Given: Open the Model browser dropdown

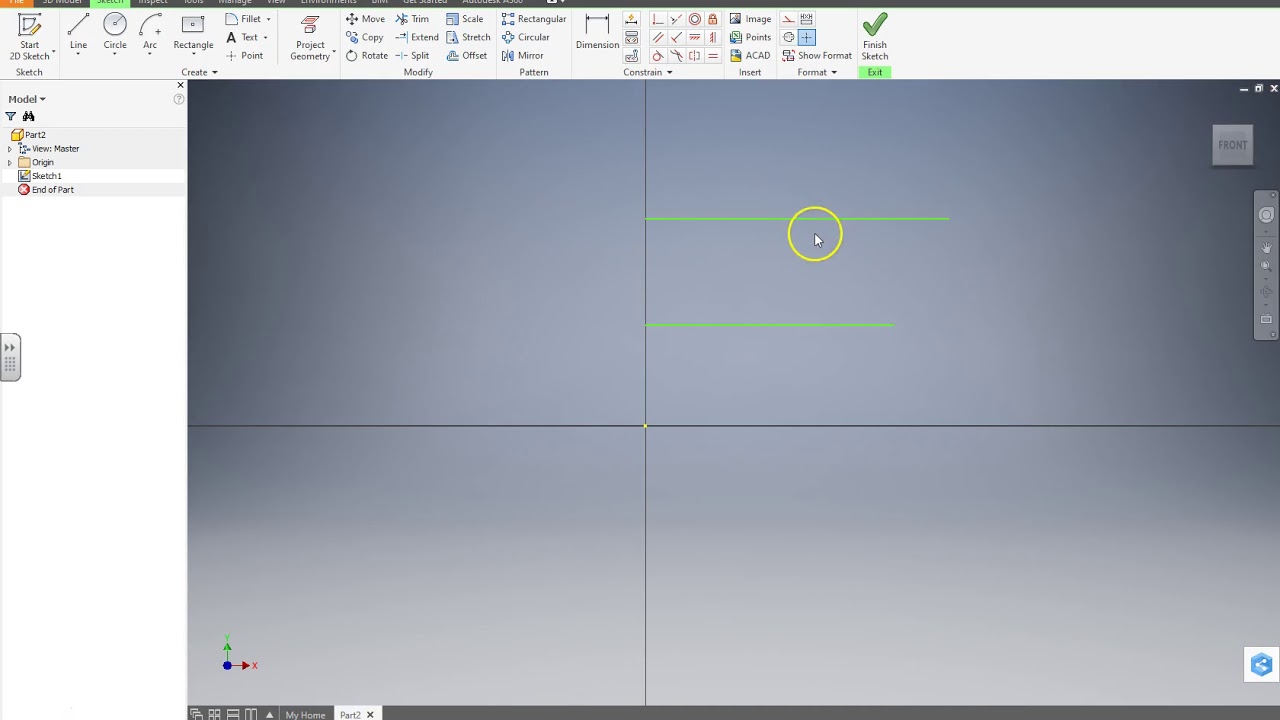Looking at the screenshot, I should click(27, 99).
